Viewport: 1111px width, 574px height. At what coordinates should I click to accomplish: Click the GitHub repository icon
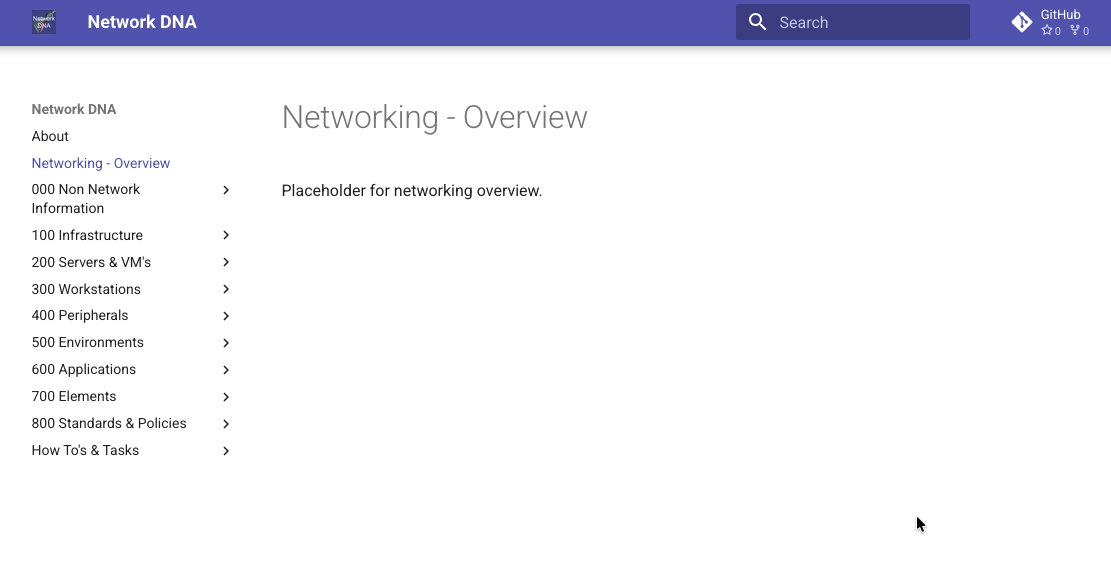click(x=1021, y=22)
